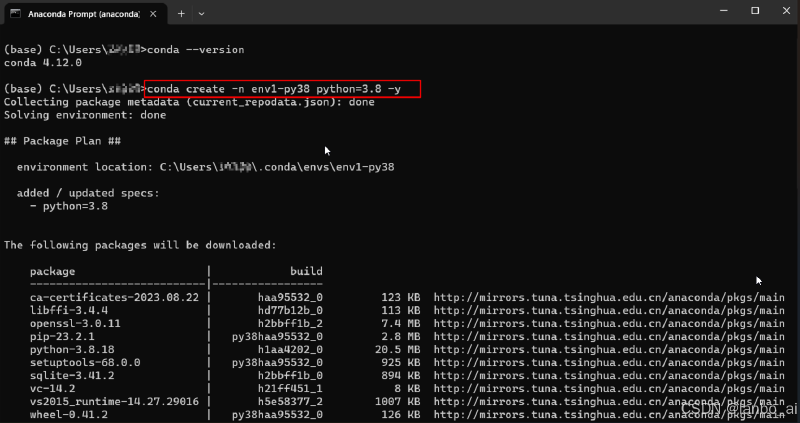Click 'sqlite-3.41.2' package name
This screenshot has width=800, height=423.
72,376
